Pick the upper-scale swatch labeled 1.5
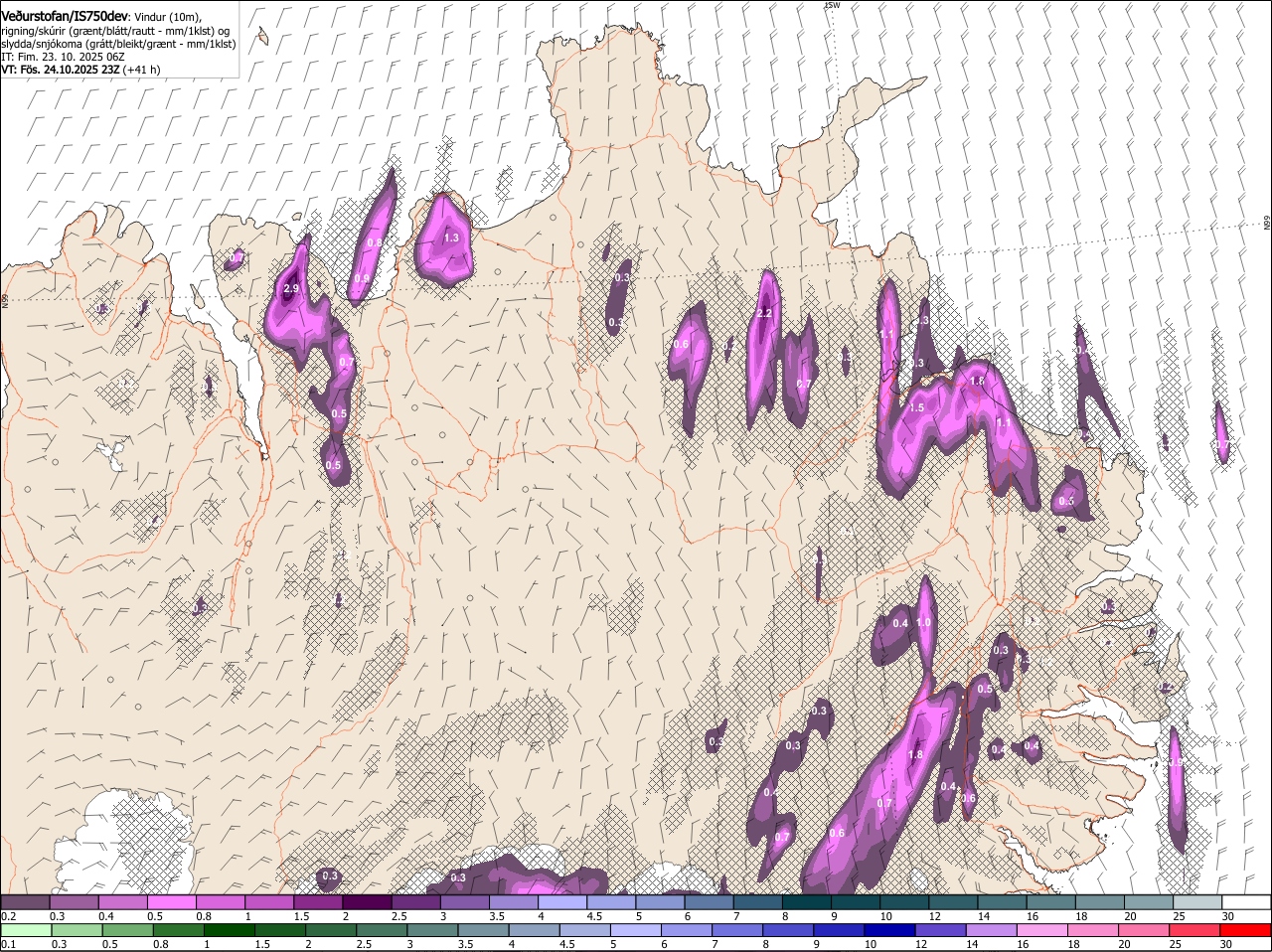 tap(318, 902)
